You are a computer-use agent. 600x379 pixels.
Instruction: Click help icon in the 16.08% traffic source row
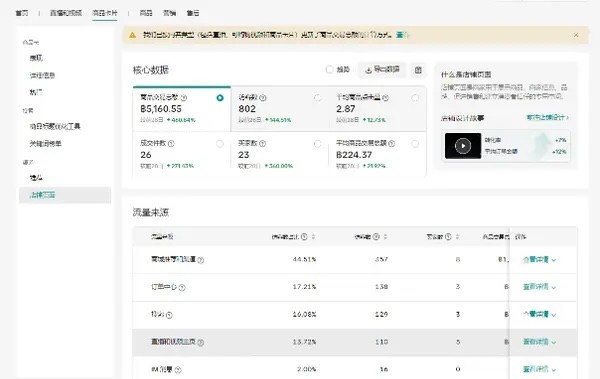coord(169,315)
